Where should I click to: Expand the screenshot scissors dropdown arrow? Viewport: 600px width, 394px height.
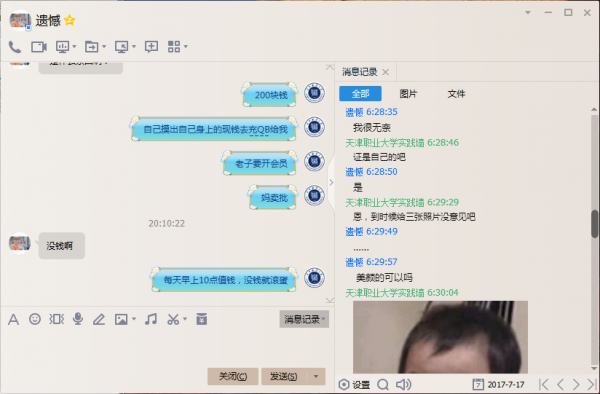coord(185,319)
